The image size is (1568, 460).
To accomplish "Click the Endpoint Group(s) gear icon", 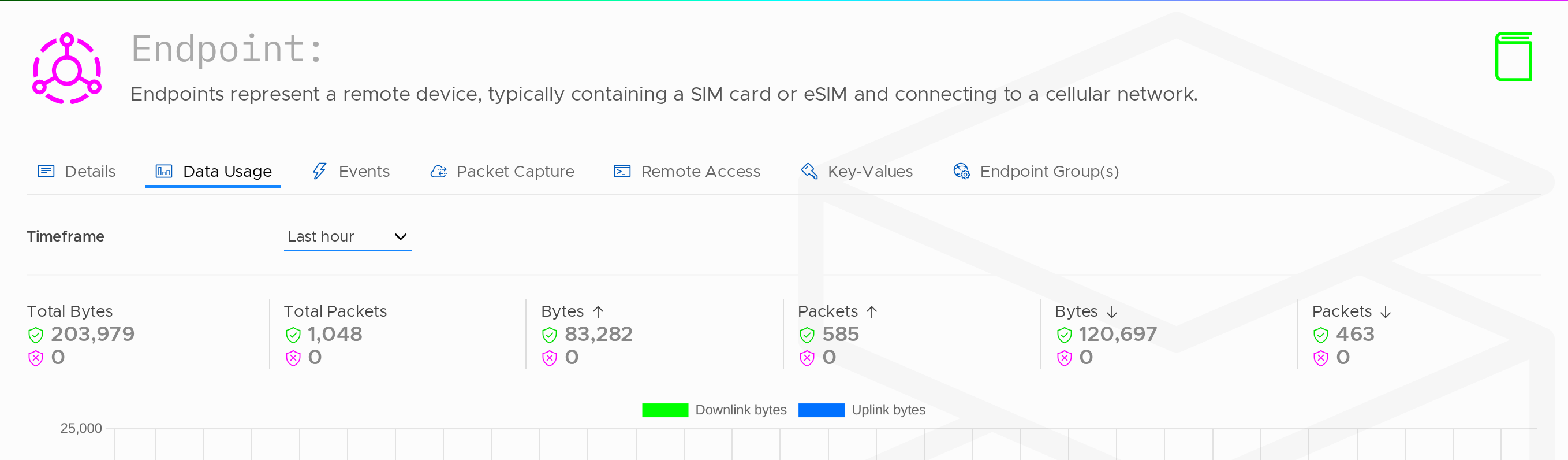I will coord(961,171).
